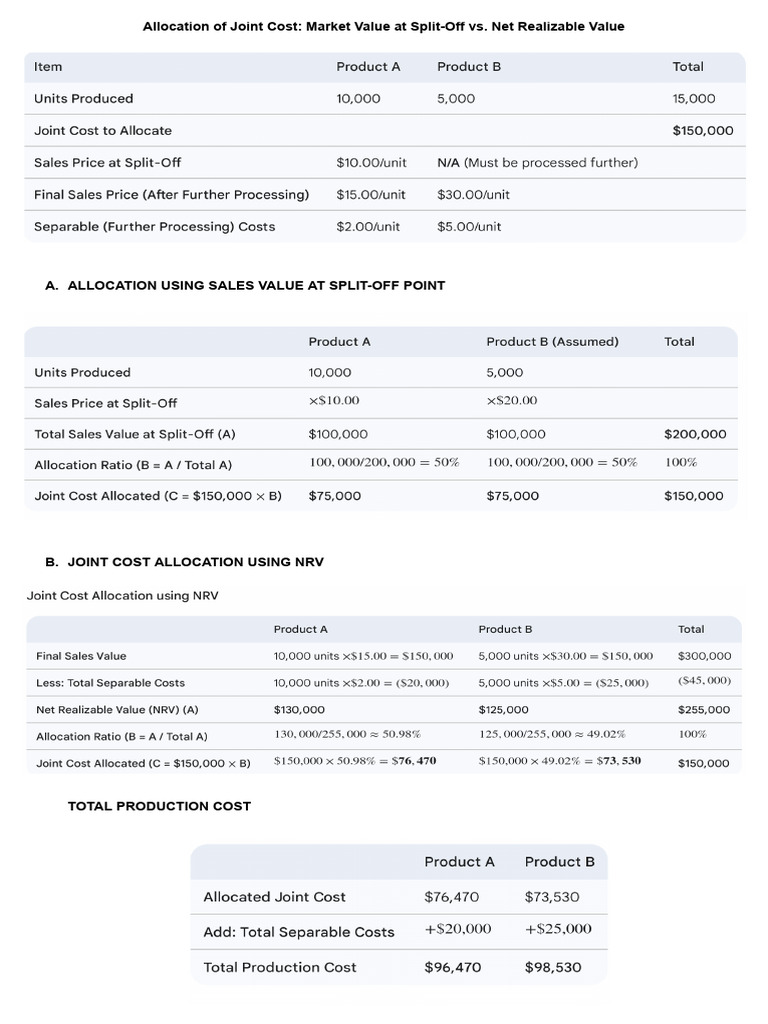Click the $255,000 total NRV value
Viewport: 768px width, 1024px height.
tap(703, 710)
